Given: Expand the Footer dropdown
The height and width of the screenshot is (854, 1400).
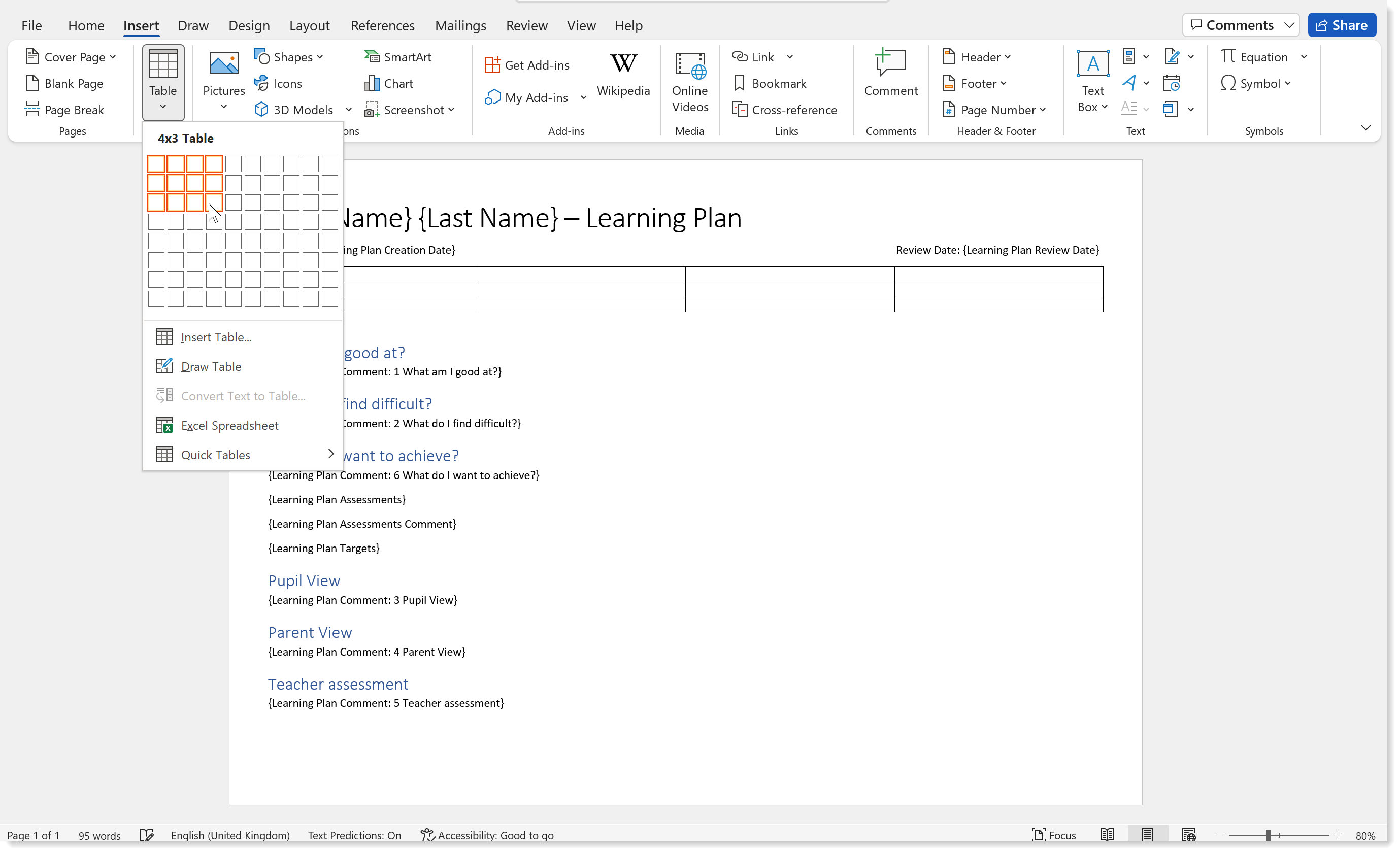Looking at the screenshot, I should (x=1004, y=83).
